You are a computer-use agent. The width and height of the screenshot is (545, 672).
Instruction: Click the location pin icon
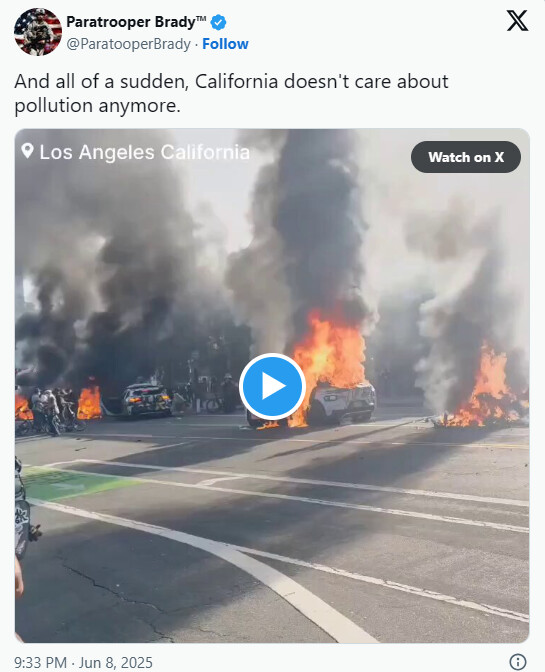tap(27, 151)
